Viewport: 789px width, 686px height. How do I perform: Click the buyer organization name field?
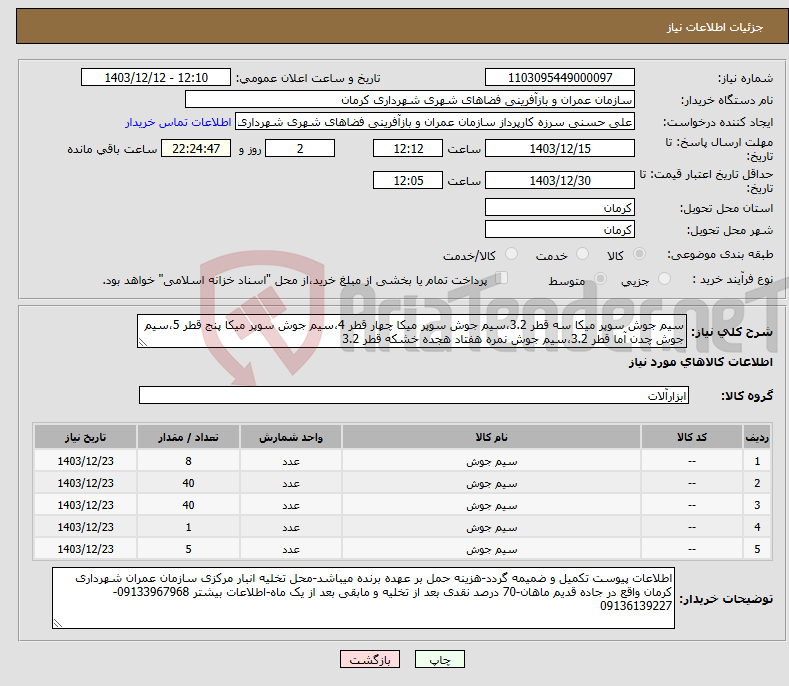pos(410,99)
